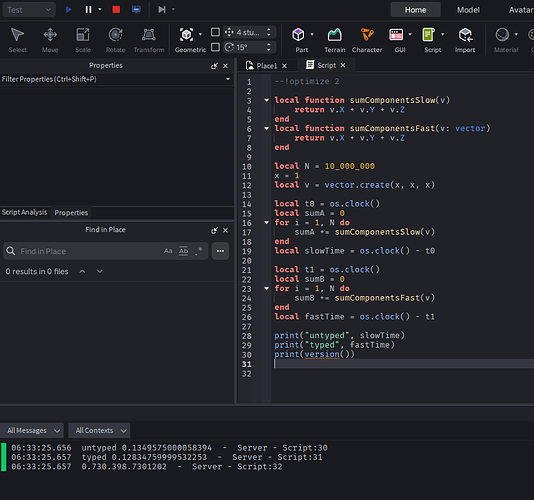
Task: Enable match case in Find in Place
Action: [x=168, y=251]
